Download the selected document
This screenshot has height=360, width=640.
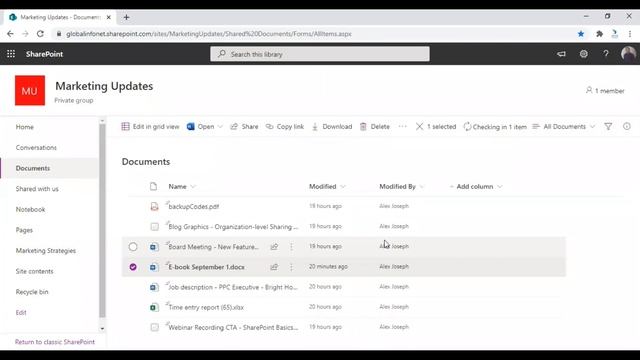[x=332, y=127]
